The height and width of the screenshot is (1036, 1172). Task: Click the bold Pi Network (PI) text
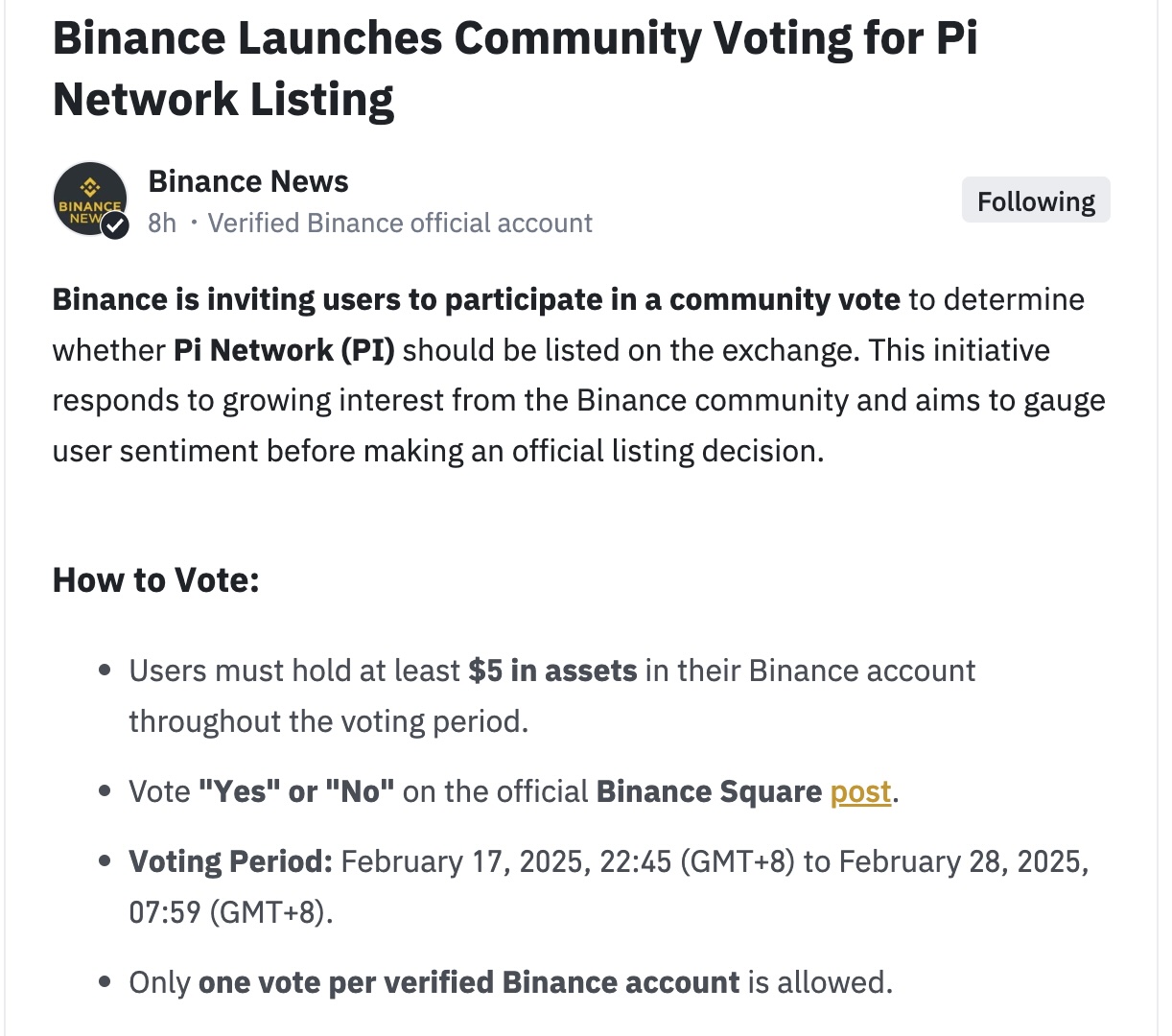[284, 350]
